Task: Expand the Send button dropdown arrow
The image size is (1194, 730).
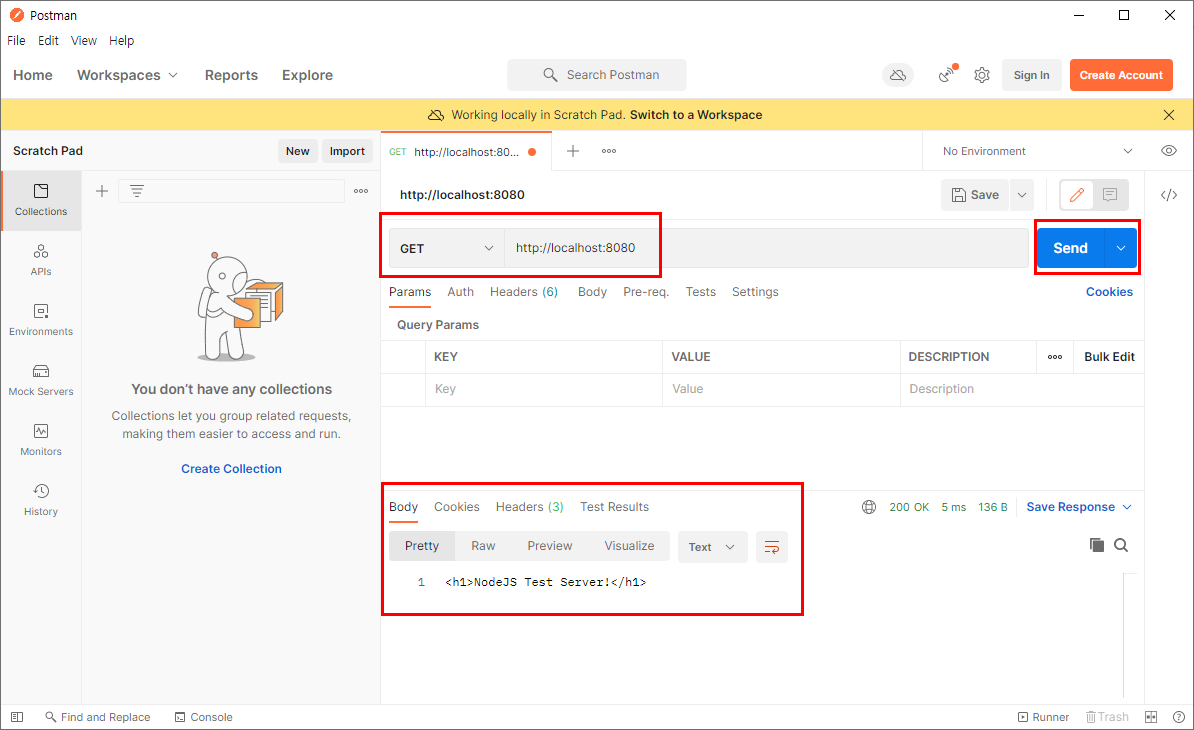Action: coord(1121,248)
